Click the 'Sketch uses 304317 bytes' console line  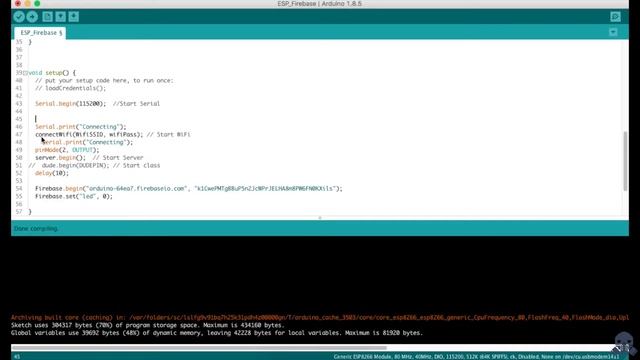147,325
